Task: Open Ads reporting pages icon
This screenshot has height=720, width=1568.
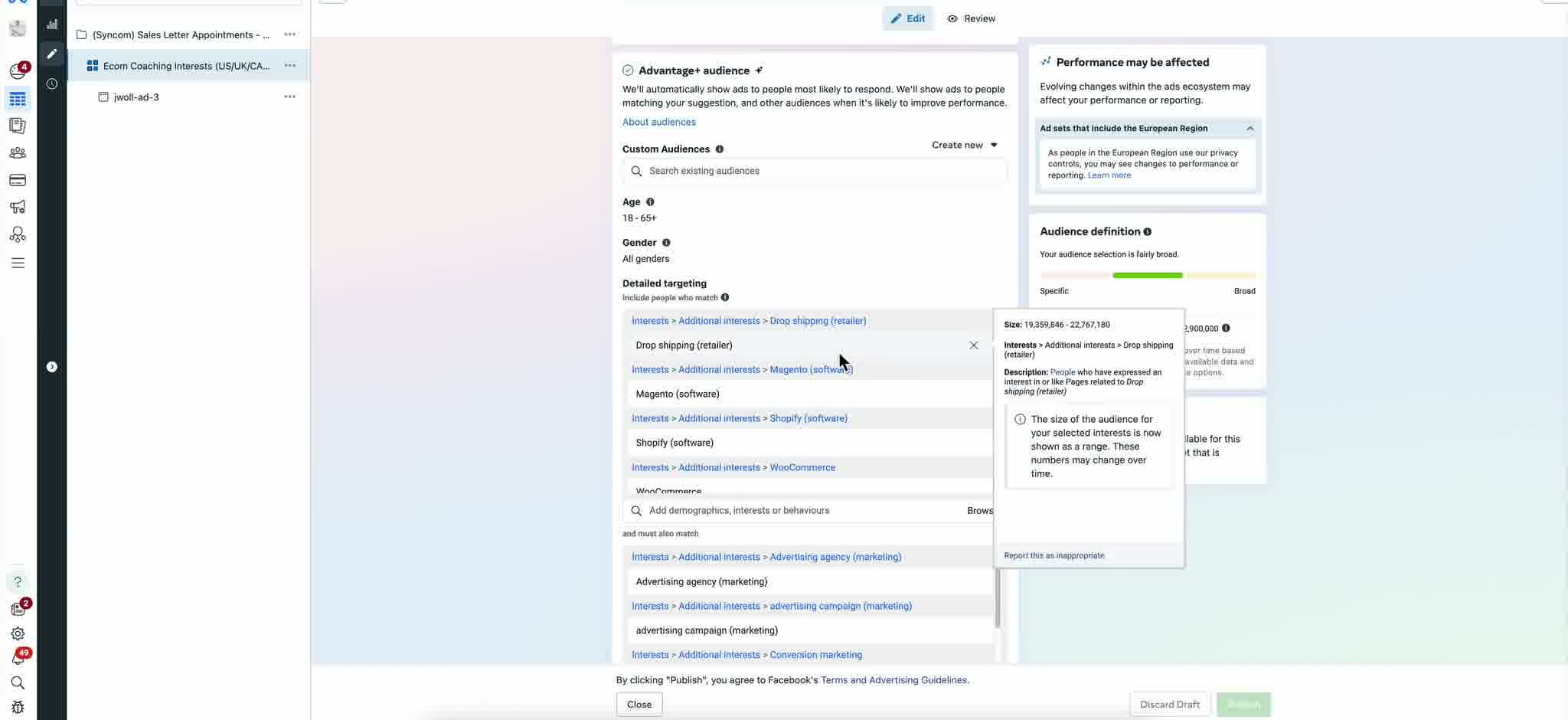Action: click(18, 126)
